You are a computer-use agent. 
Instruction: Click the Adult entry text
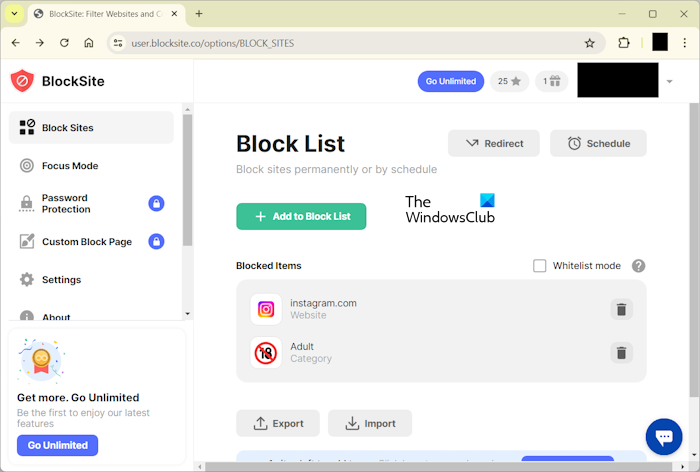pos(302,347)
